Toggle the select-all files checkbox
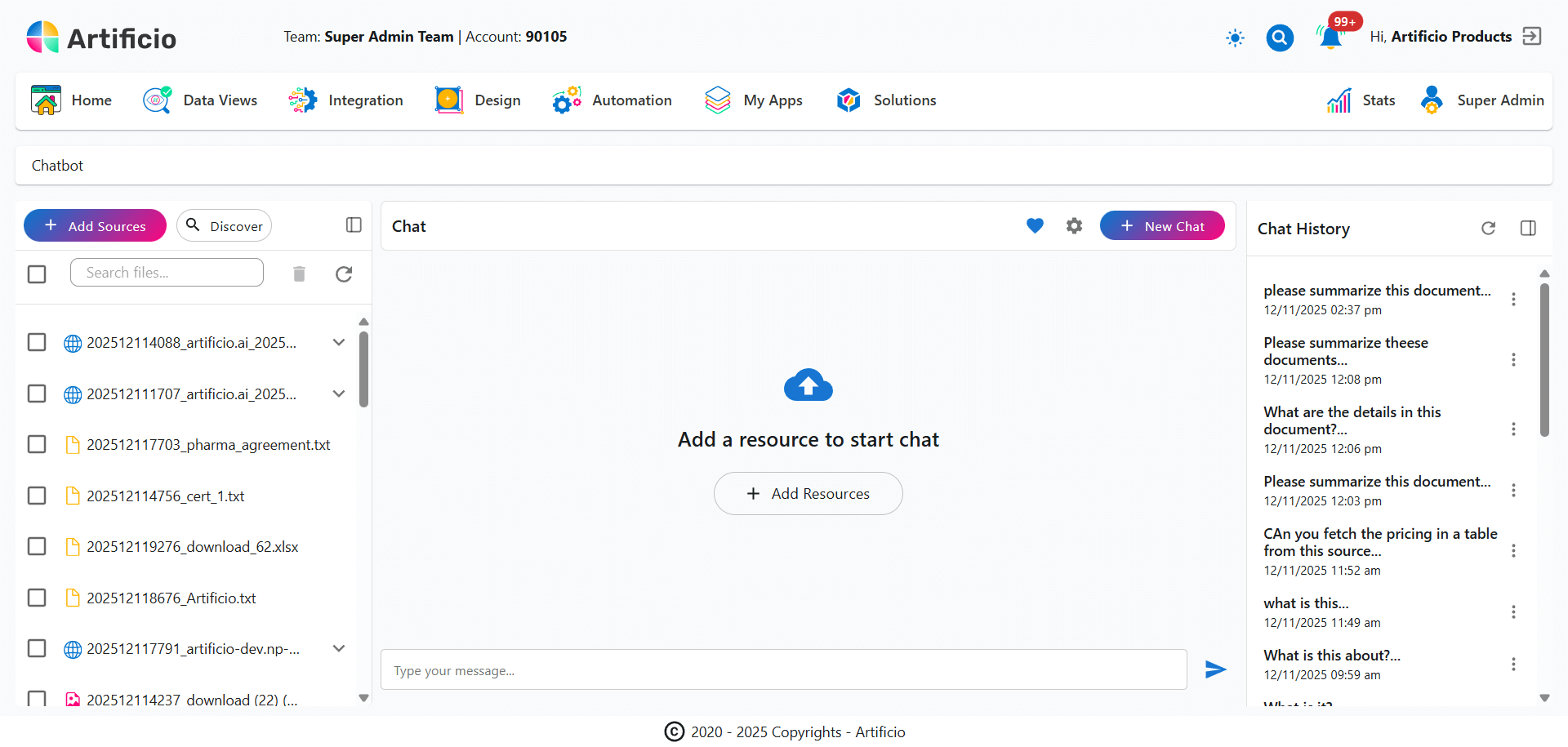Screen dimensions: 1568x747 click(x=37, y=273)
